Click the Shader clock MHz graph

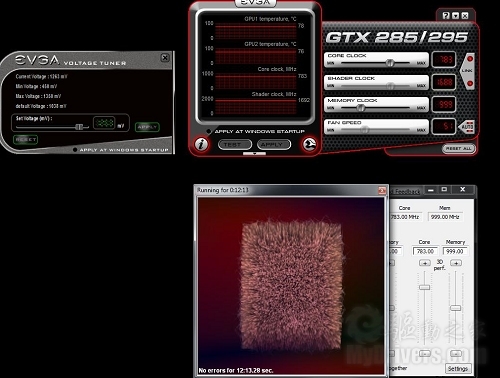click(256, 106)
